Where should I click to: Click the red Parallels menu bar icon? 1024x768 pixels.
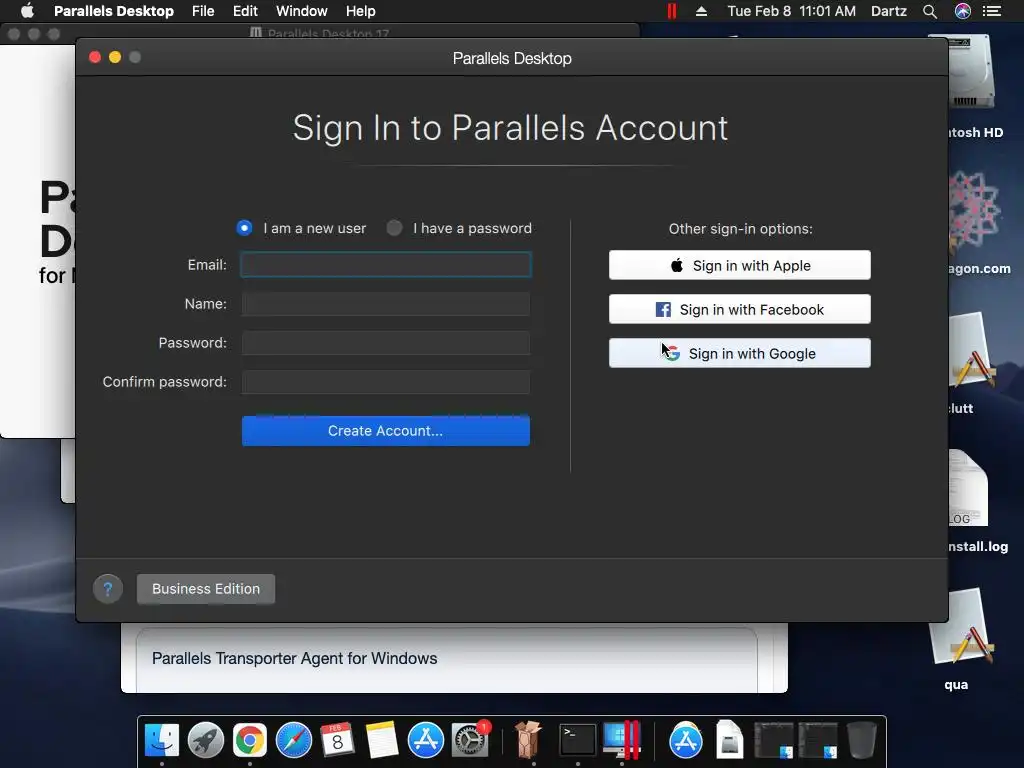coord(671,11)
